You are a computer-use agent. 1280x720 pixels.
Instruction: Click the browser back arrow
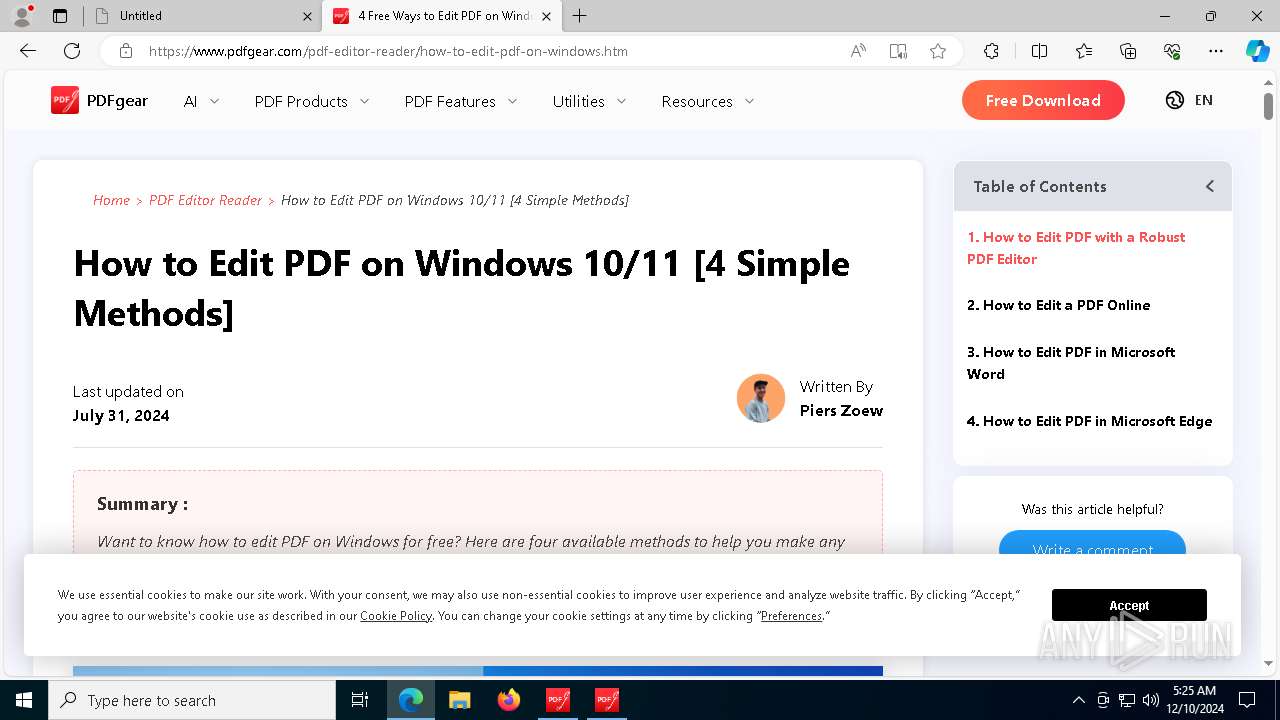point(28,51)
